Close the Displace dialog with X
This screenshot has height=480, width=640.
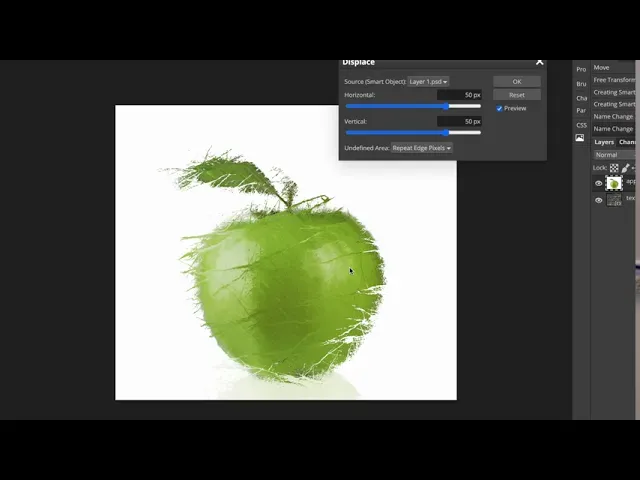(540, 62)
